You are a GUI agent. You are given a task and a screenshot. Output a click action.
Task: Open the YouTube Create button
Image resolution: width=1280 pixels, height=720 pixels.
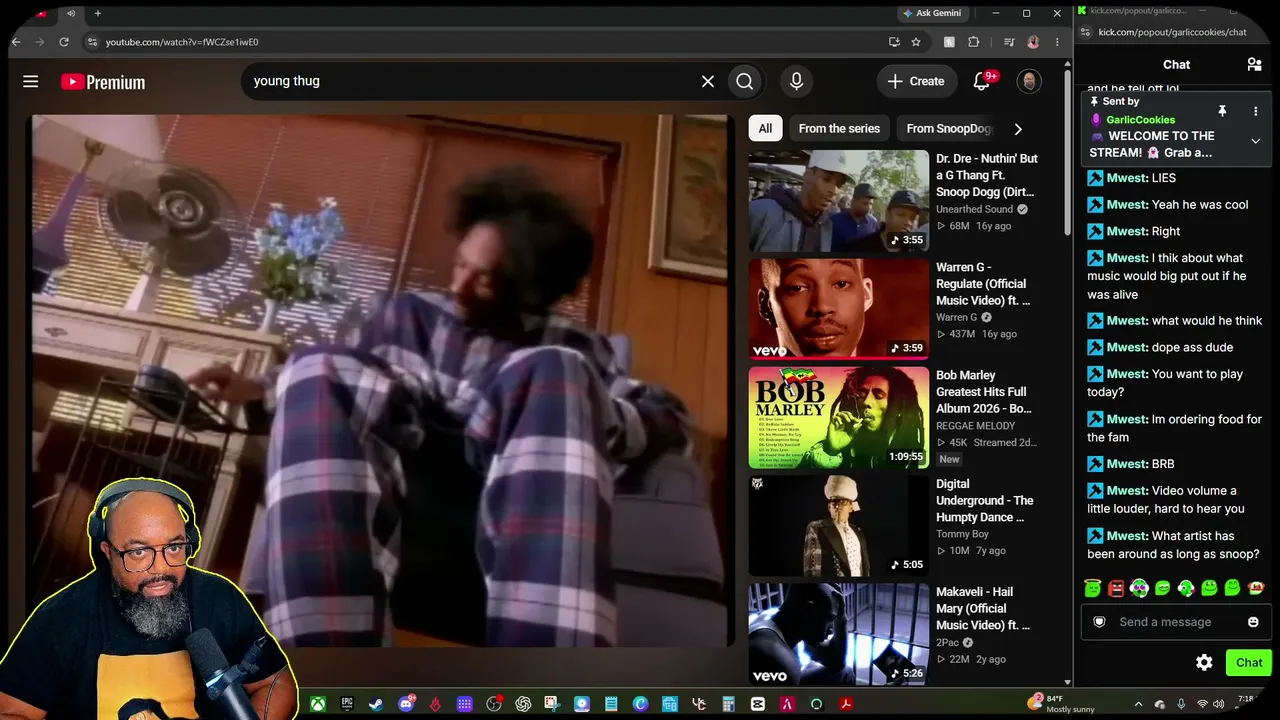coord(915,81)
